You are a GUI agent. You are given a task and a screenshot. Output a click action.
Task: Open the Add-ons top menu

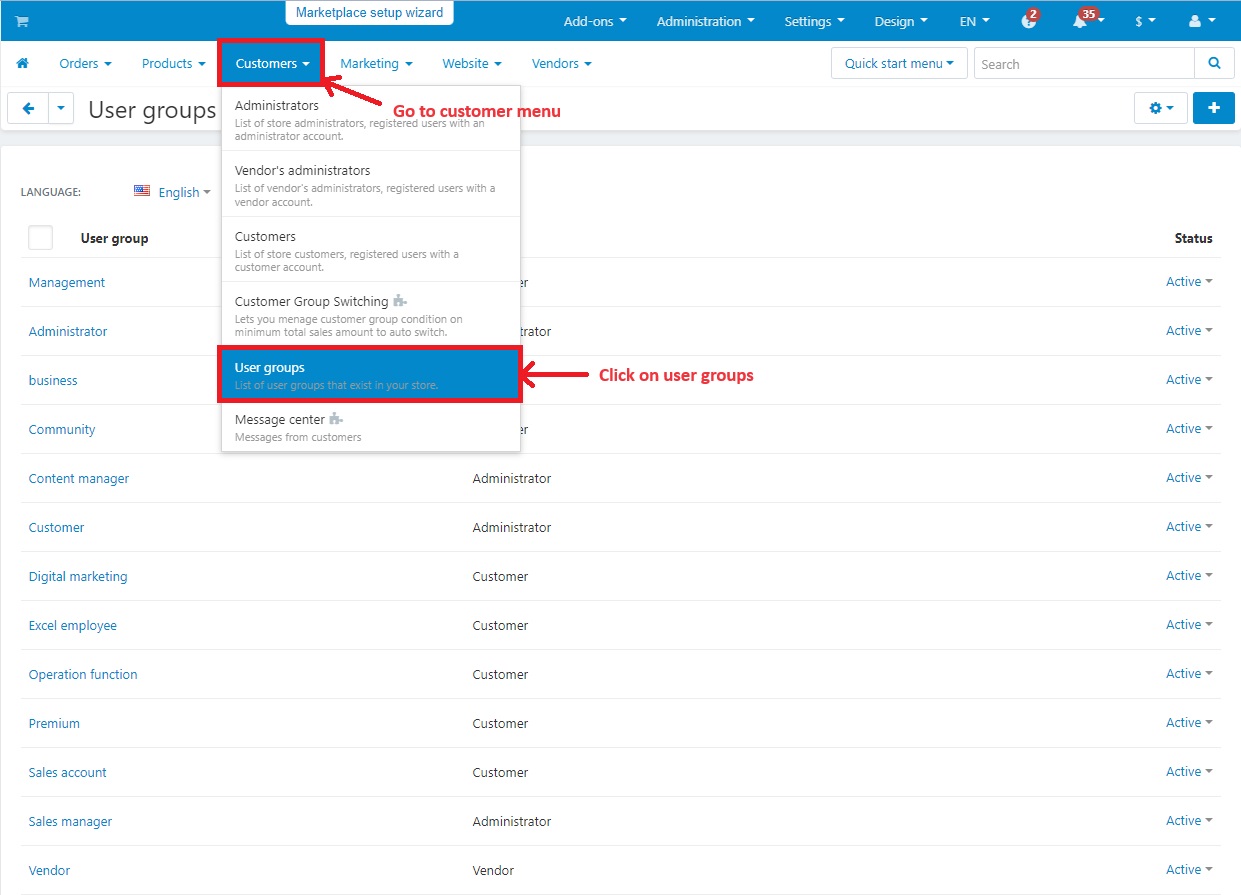point(595,21)
